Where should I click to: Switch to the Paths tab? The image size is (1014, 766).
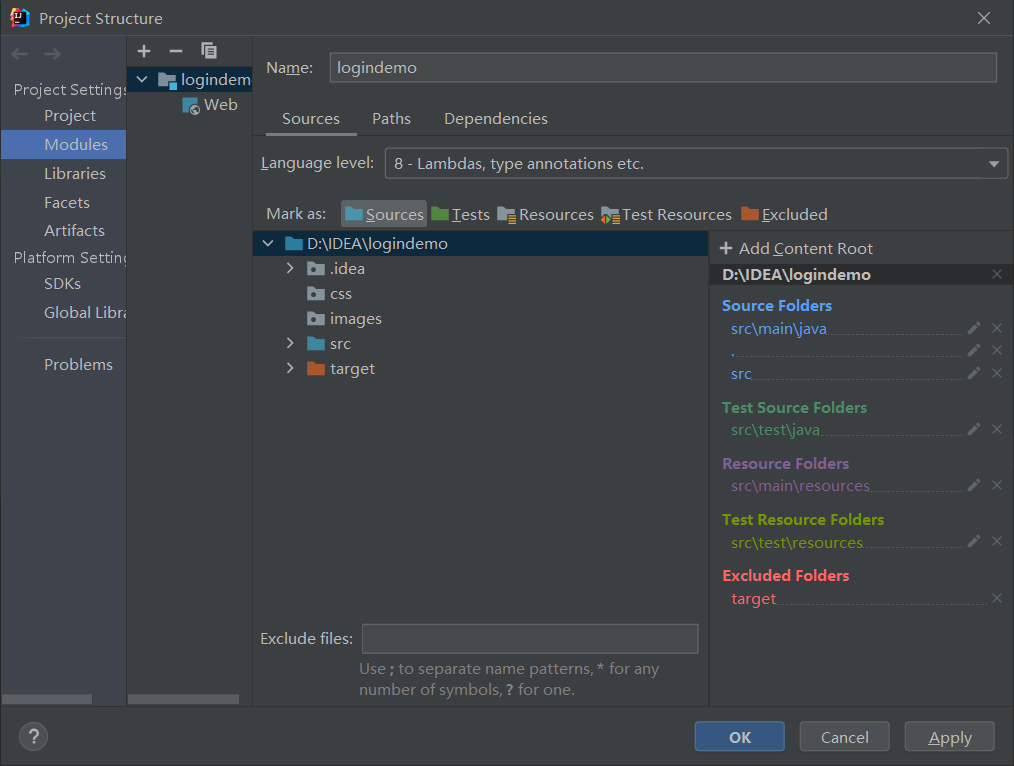pyautogui.click(x=391, y=118)
